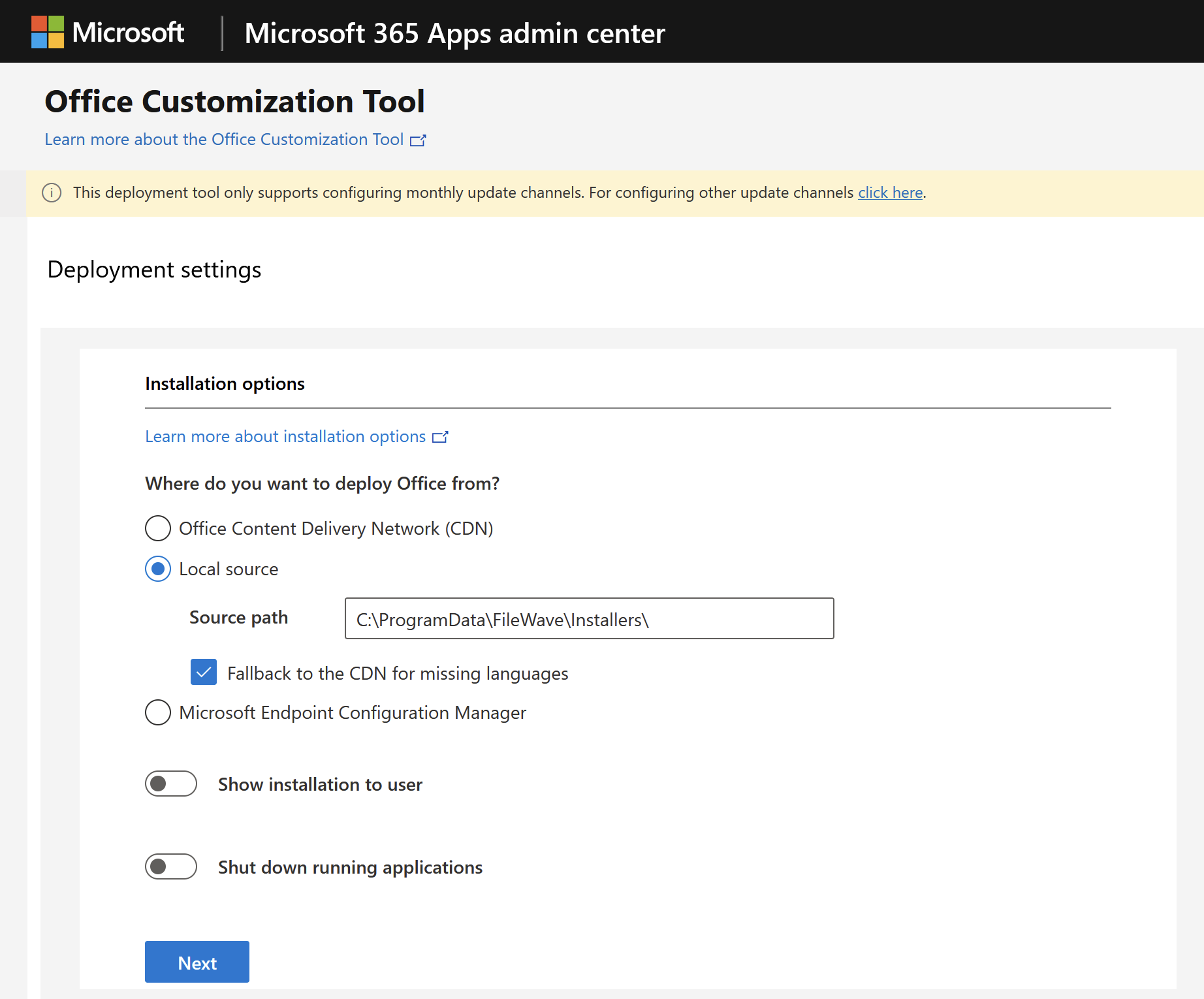Click the Microsoft logo icon

[48, 32]
